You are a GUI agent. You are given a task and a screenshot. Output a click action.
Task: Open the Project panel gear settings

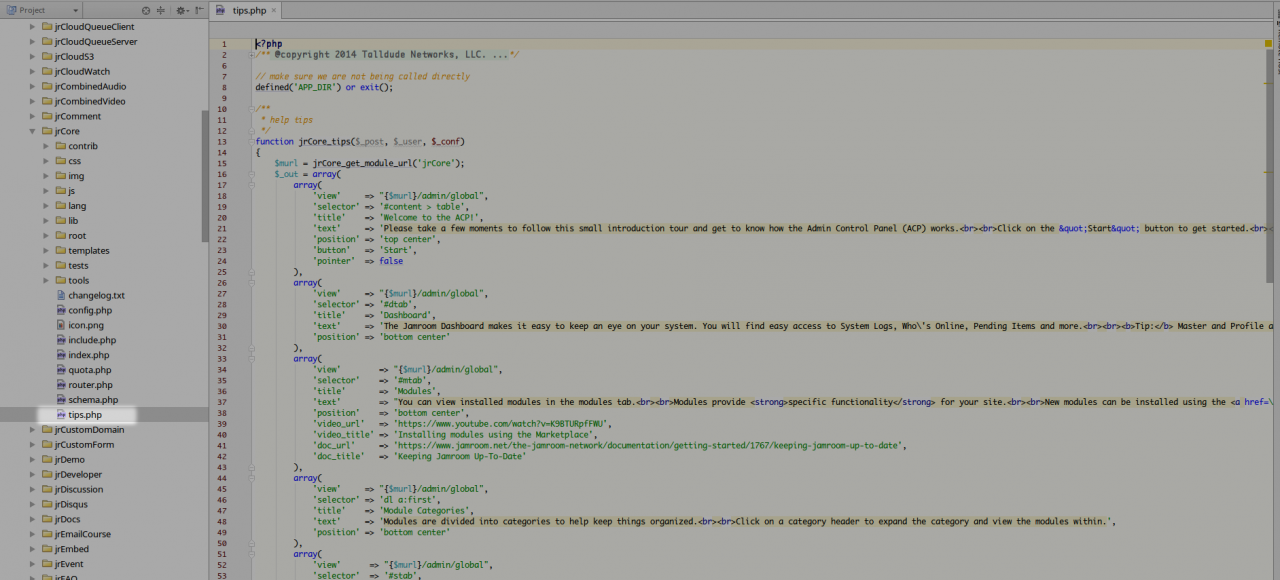(181, 10)
